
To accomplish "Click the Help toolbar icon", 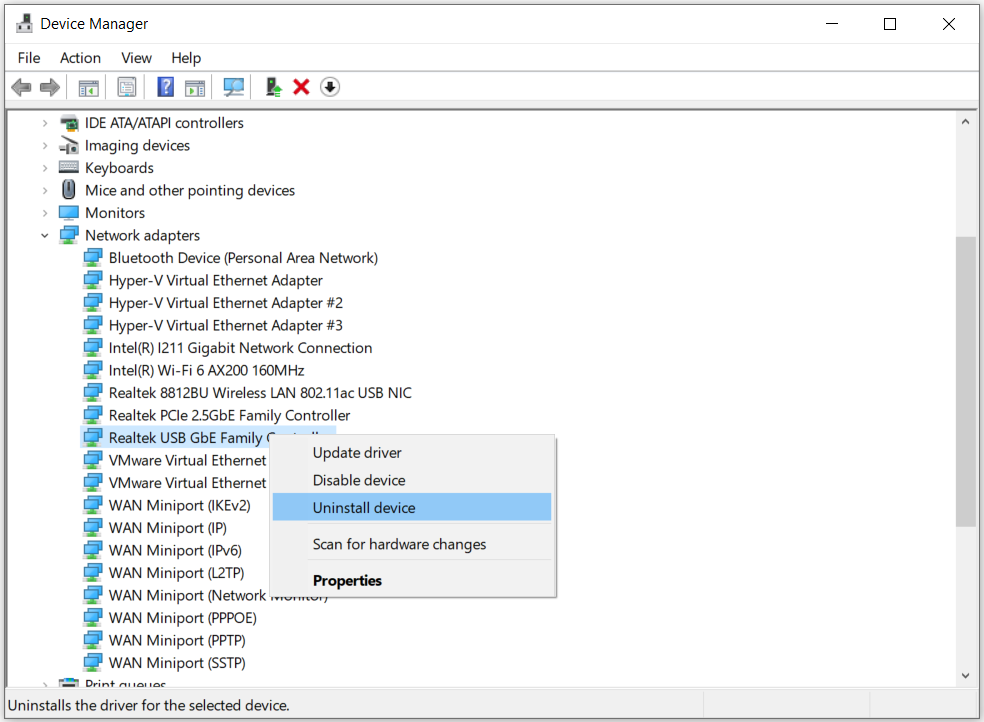I will 166,87.
